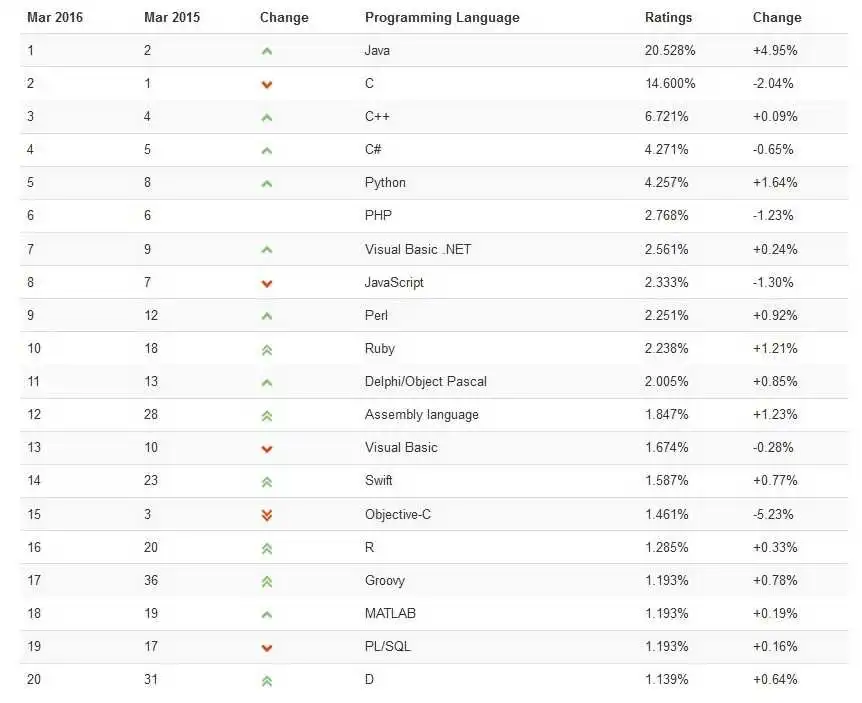
Task: Click the Mar 2015 column header
Action: point(172,18)
